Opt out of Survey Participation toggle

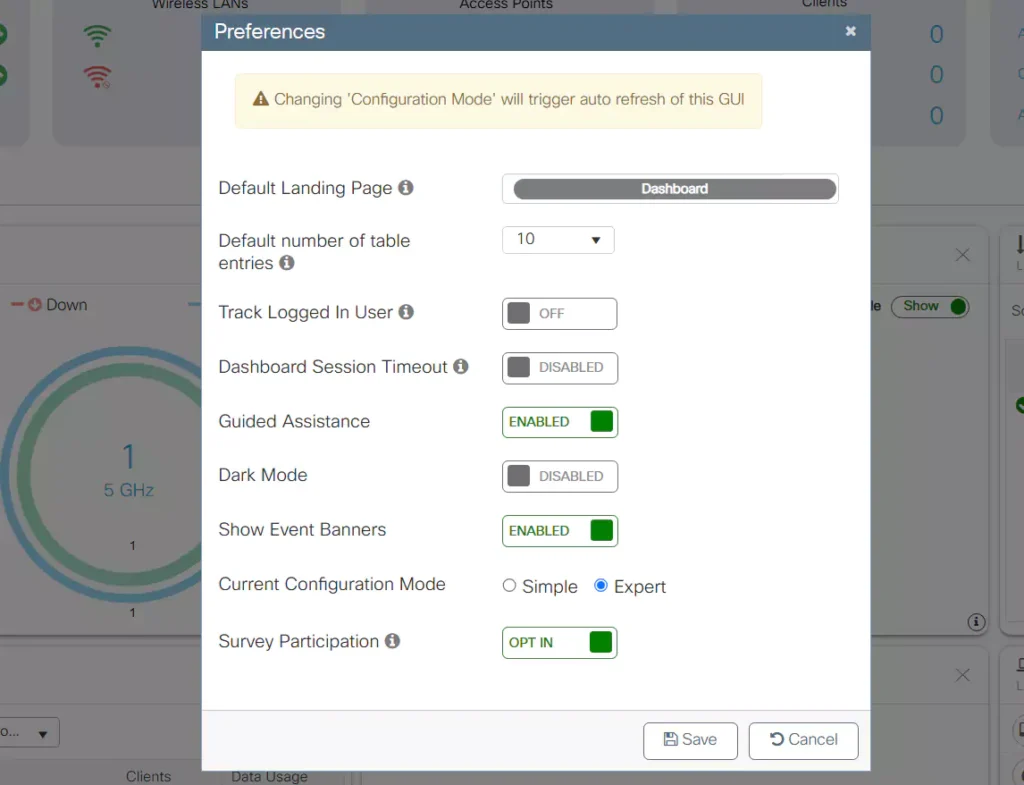(559, 642)
